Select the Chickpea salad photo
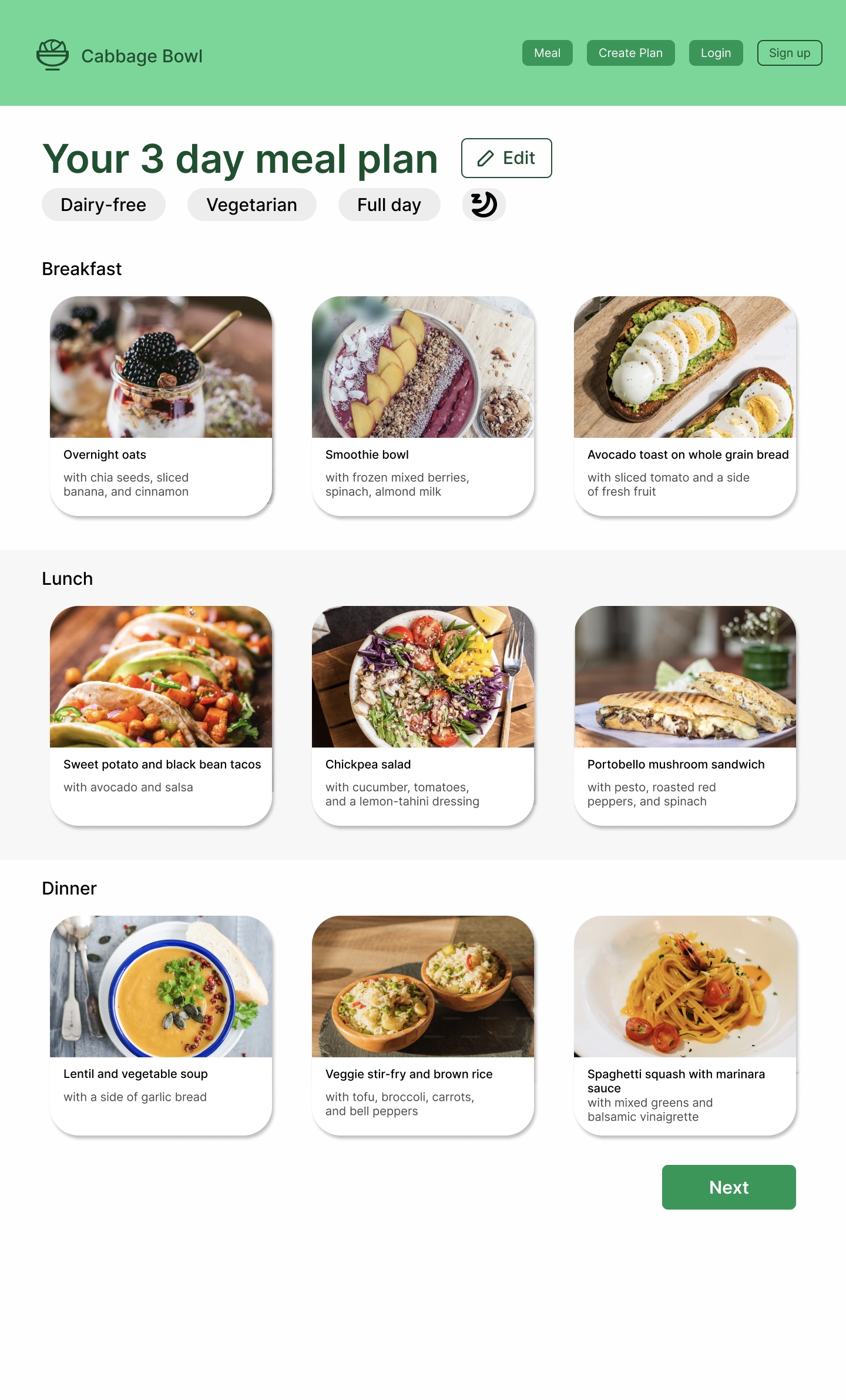 coord(423,676)
